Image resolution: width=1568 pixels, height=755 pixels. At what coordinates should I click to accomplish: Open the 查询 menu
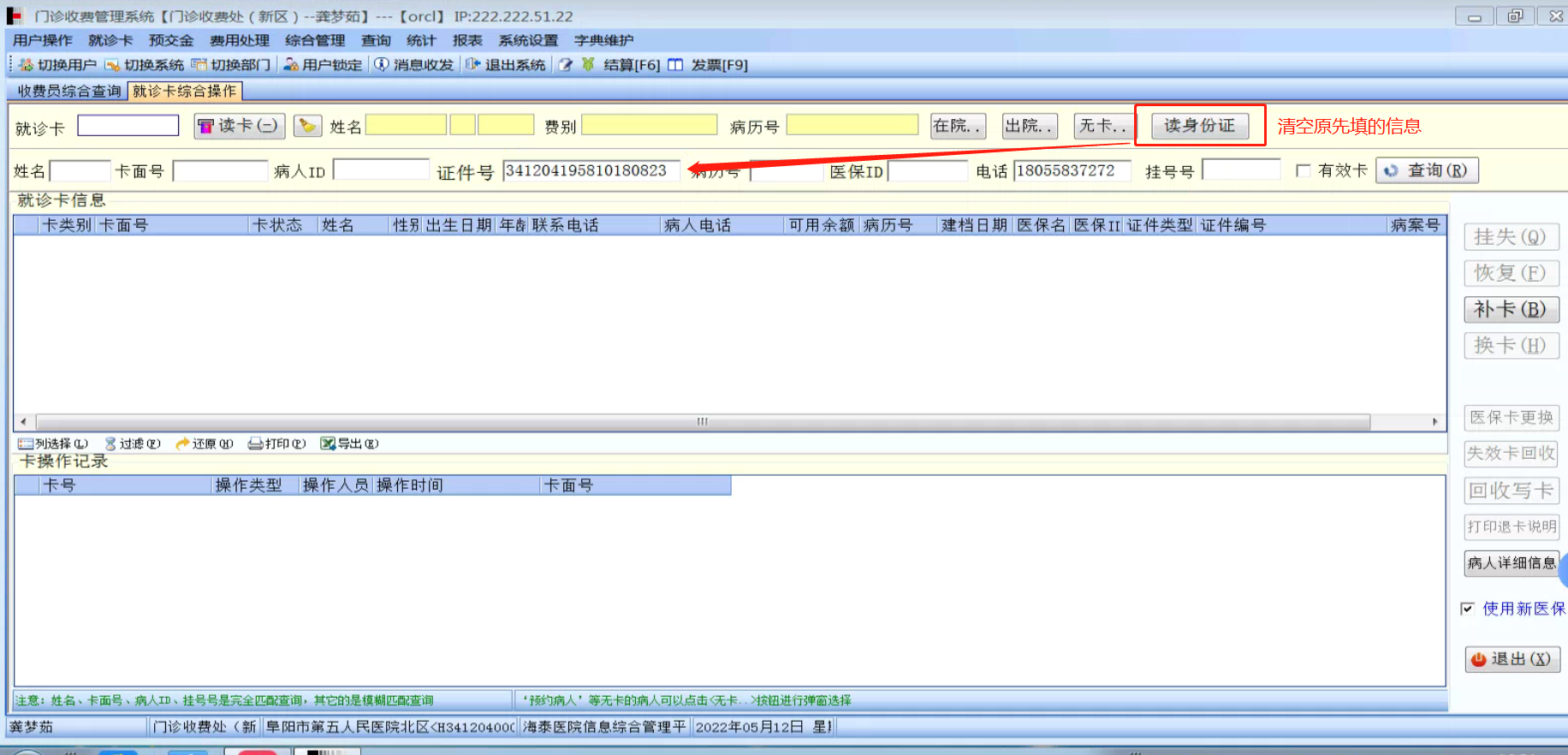point(376,40)
